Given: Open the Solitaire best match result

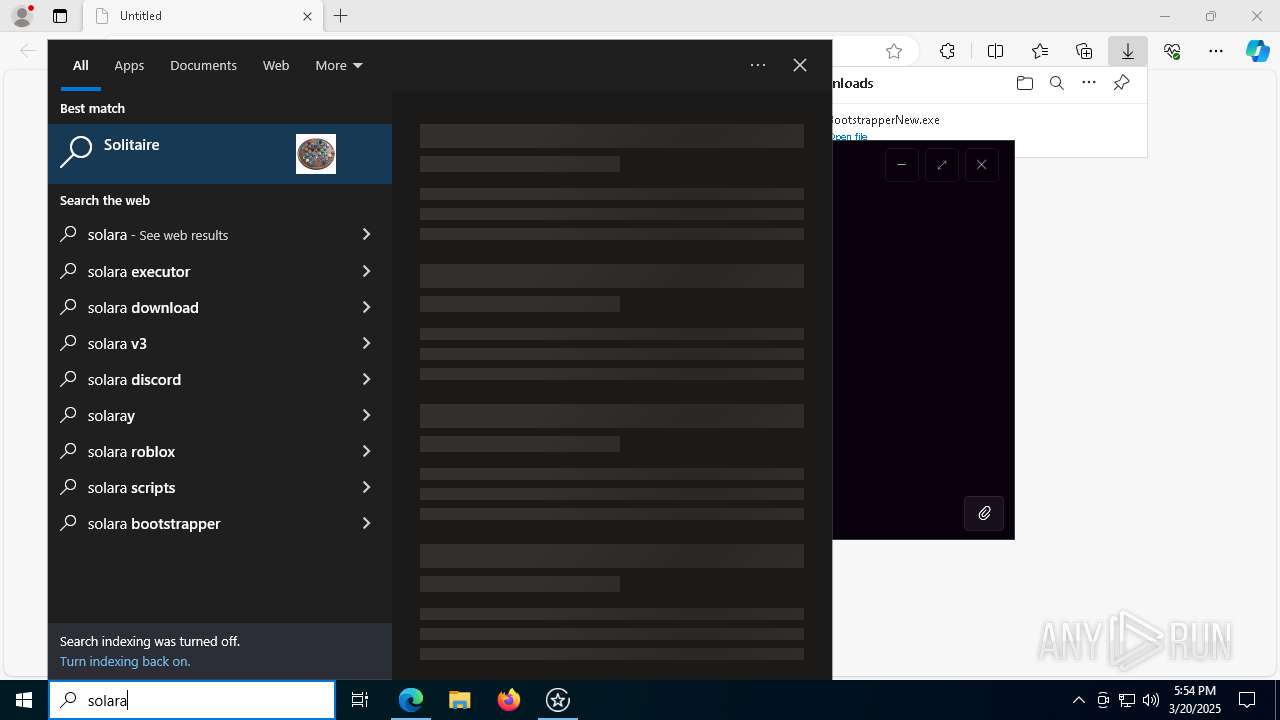Looking at the screenshot, I should [x=220, y=153].
